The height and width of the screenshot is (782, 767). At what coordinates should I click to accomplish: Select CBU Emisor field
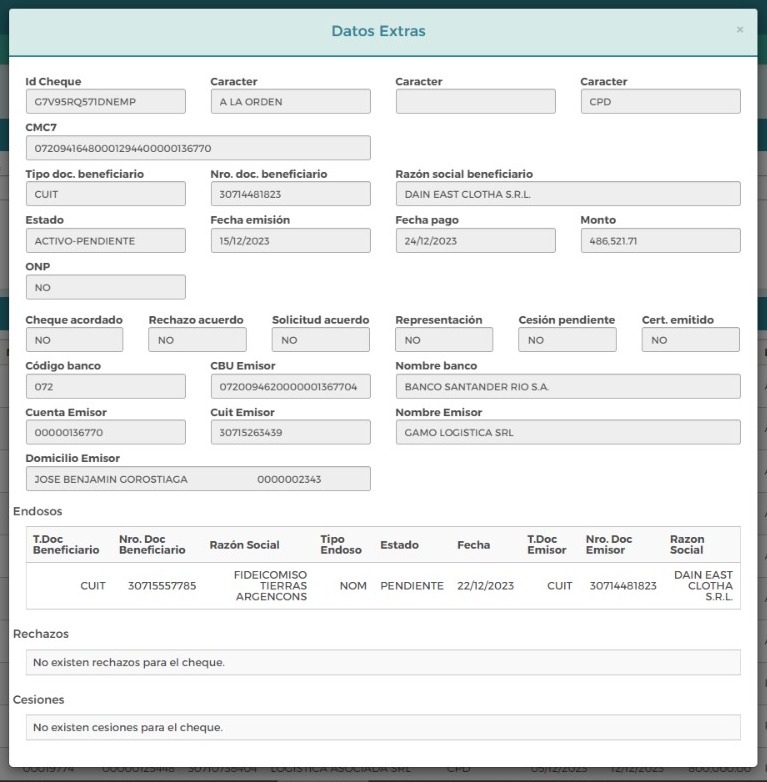[x=290, y=387]
